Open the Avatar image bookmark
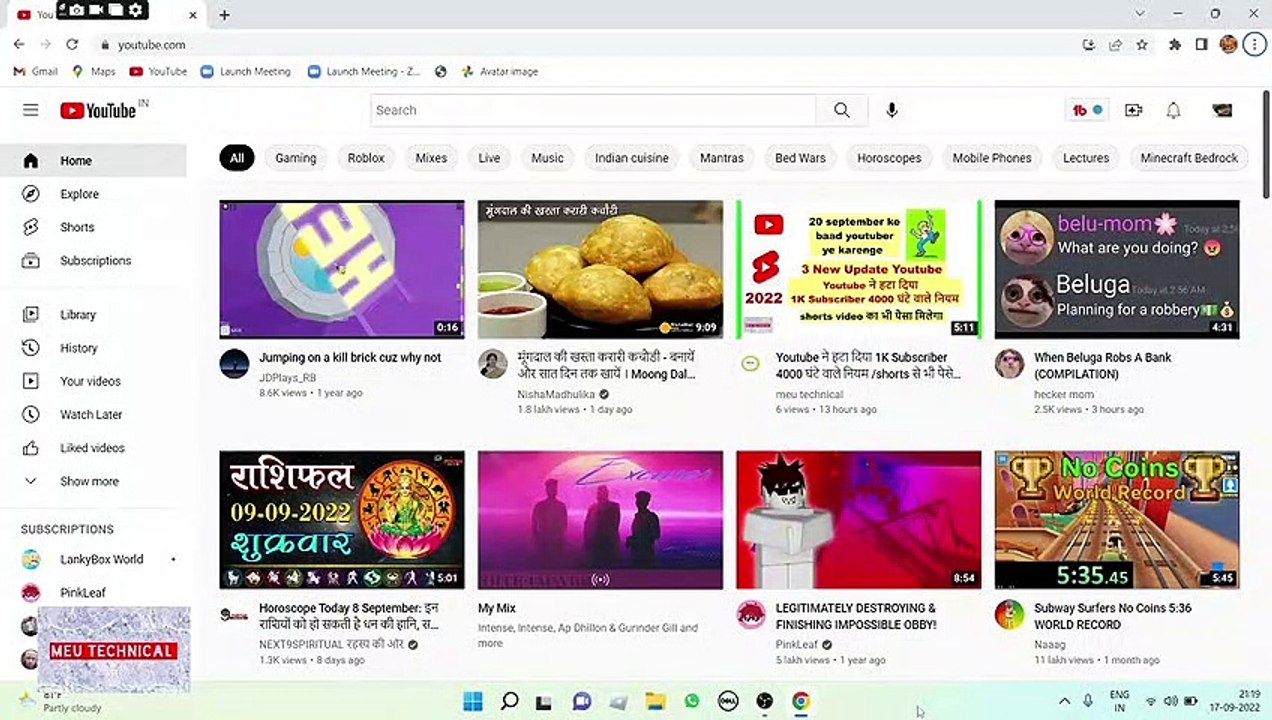Screen dimensions: 1272x720 [x=500, y=71]
